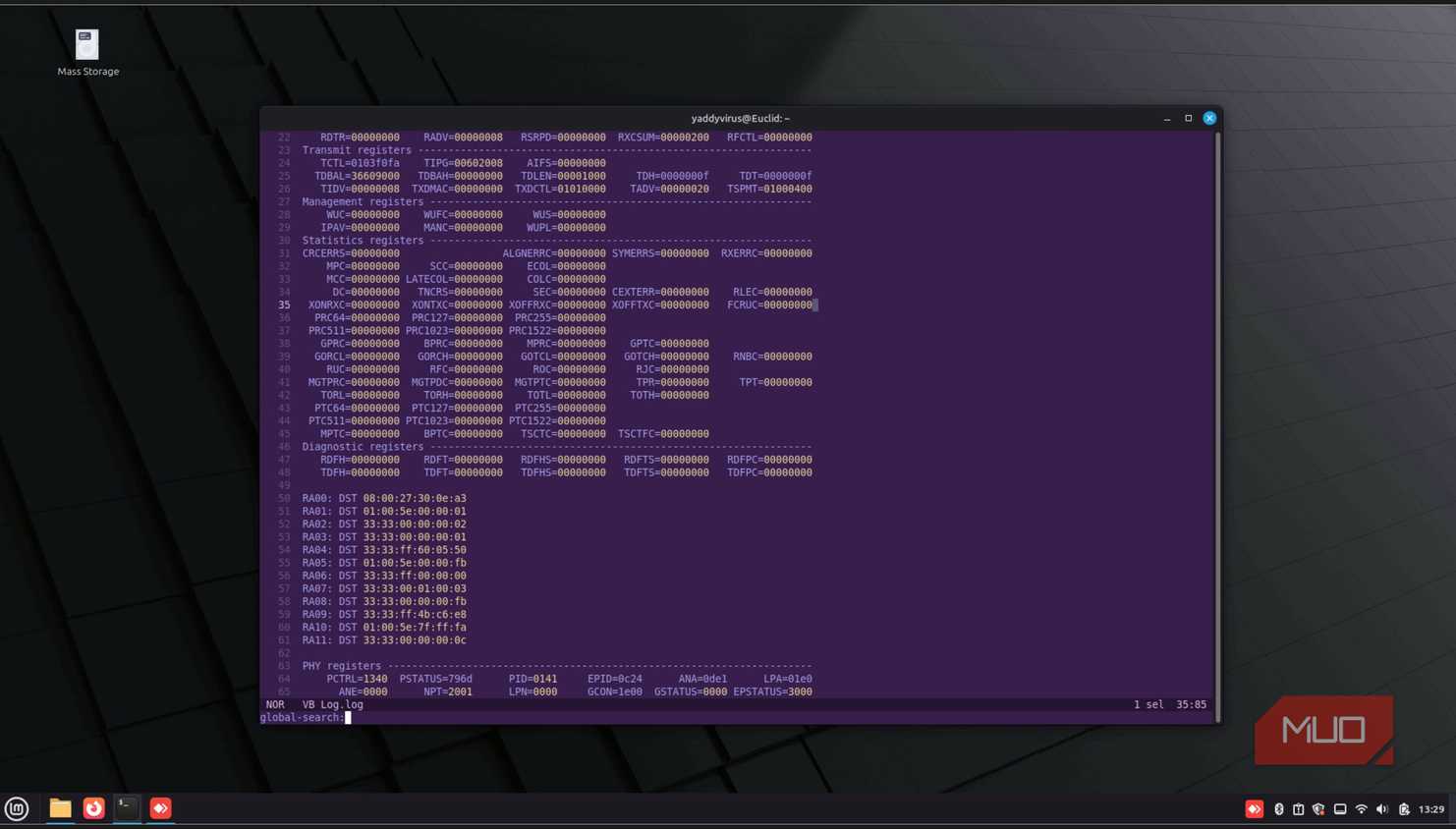The height and width of the screenshot is (829, 1456).
Task: Click the RA00: DST 08:00:27:30:0e:a3 line
Action: 384,498
